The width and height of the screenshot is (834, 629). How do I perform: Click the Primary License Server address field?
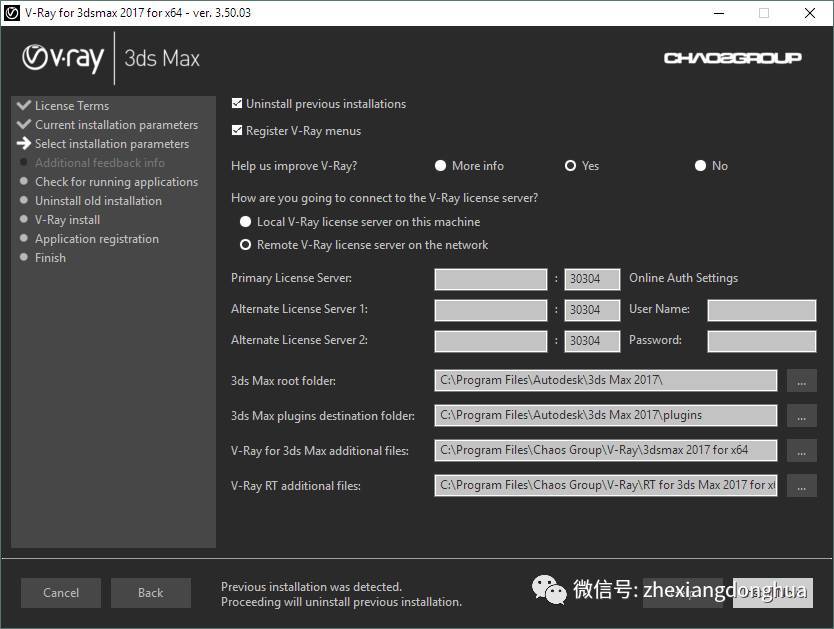click(x=490, y=279)
